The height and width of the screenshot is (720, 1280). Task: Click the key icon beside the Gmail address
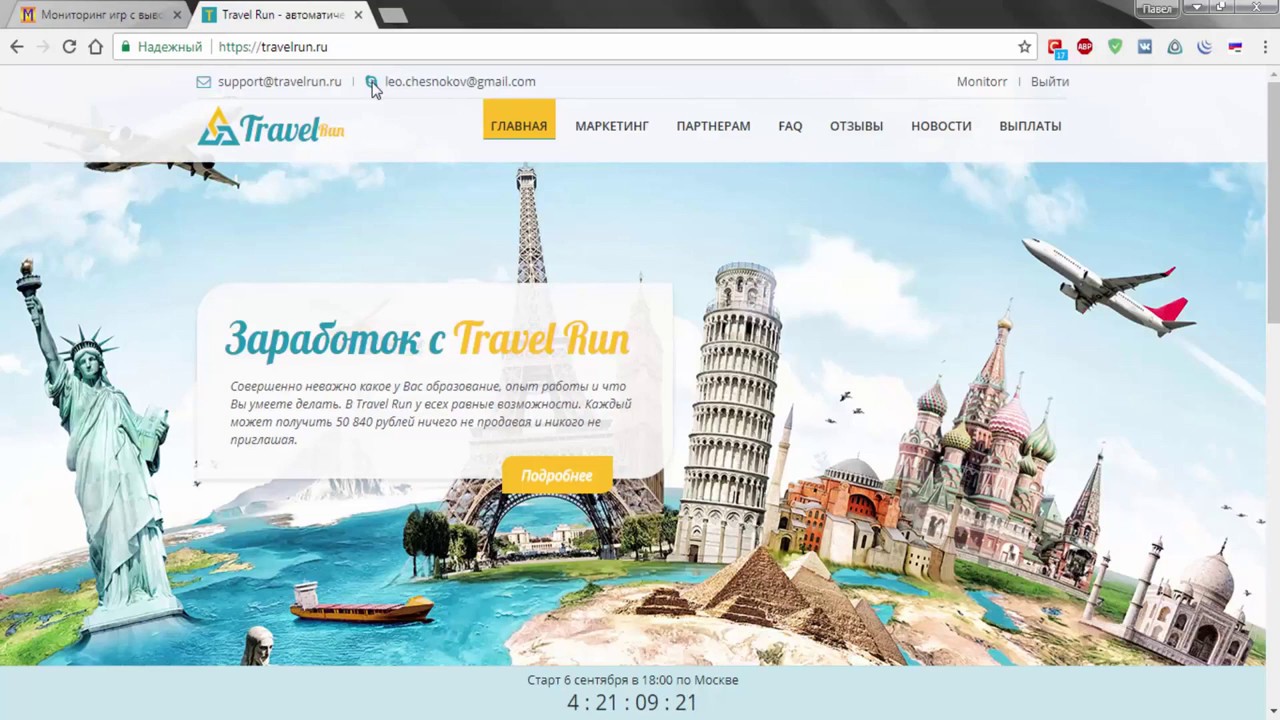click(x=371, y=82)
